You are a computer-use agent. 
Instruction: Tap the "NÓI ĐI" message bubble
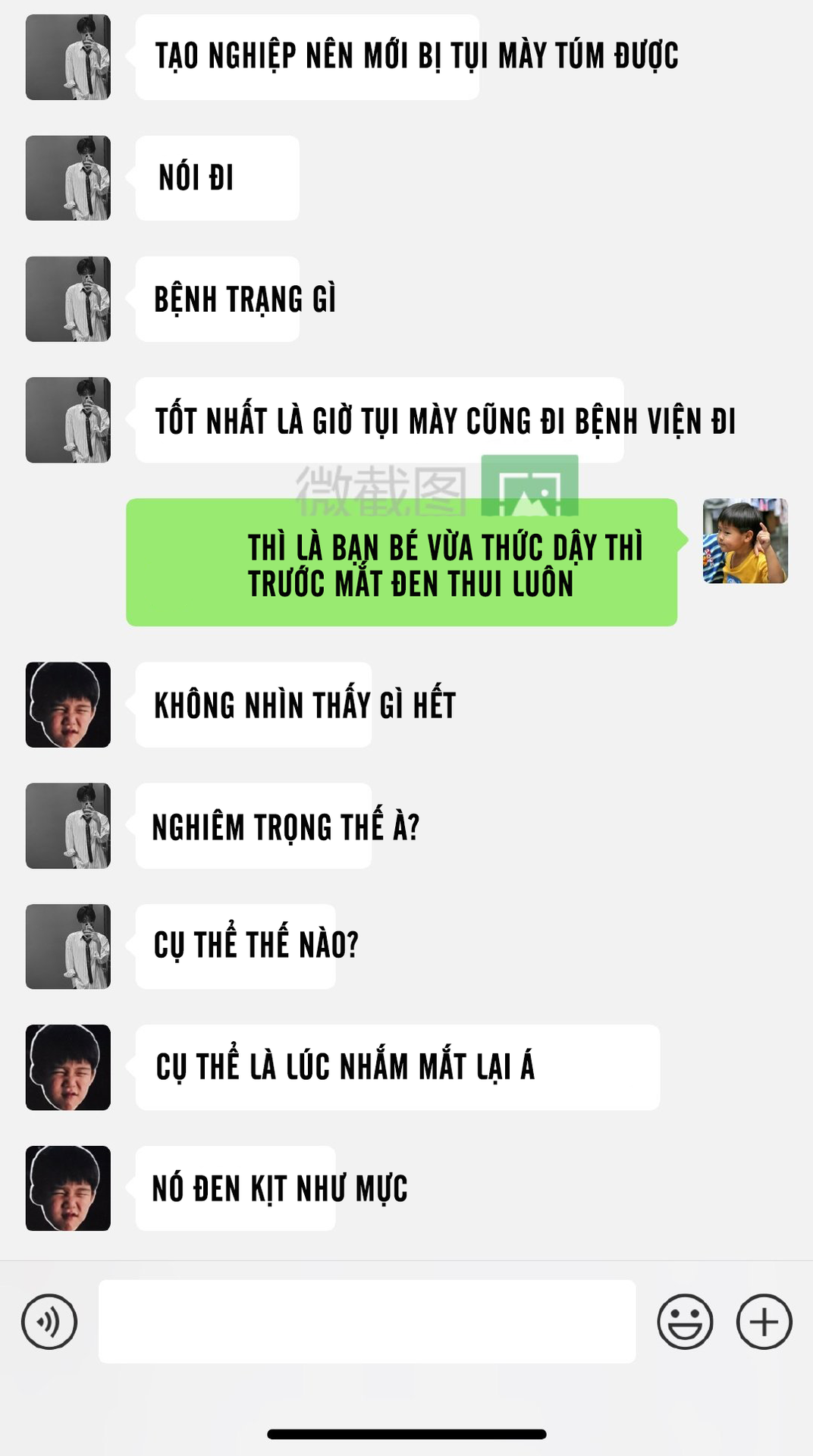pyautogui.click(x=218, y=178)
